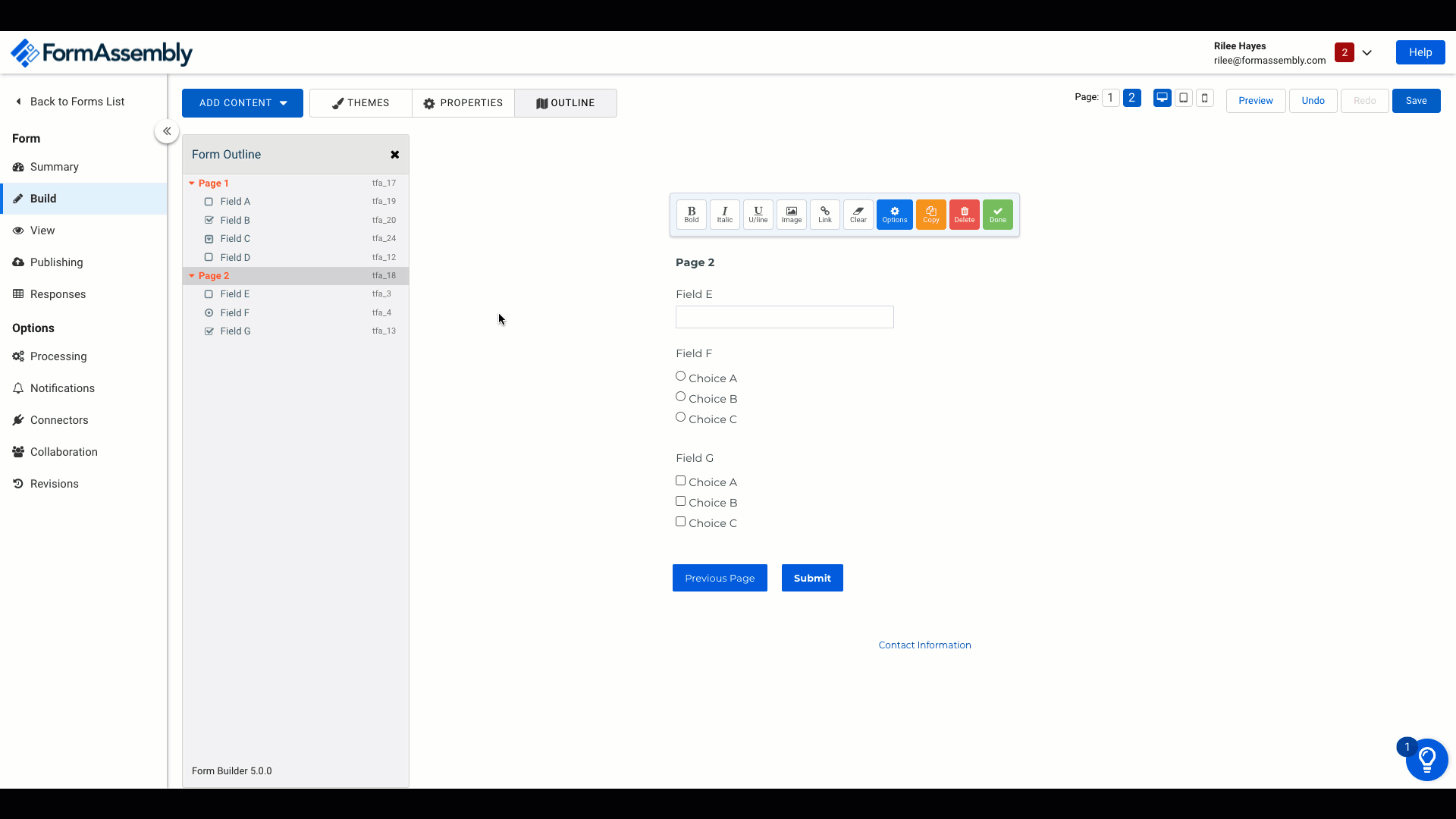Open the ADD CONTENT dropdown
Screen dimensions: 1456x819
point(242,103)
